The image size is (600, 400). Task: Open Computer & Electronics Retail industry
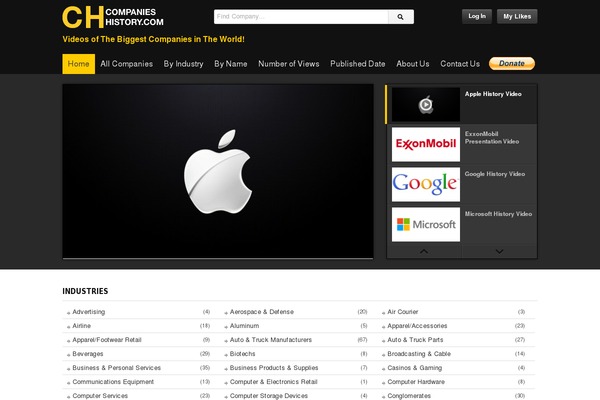273,382
